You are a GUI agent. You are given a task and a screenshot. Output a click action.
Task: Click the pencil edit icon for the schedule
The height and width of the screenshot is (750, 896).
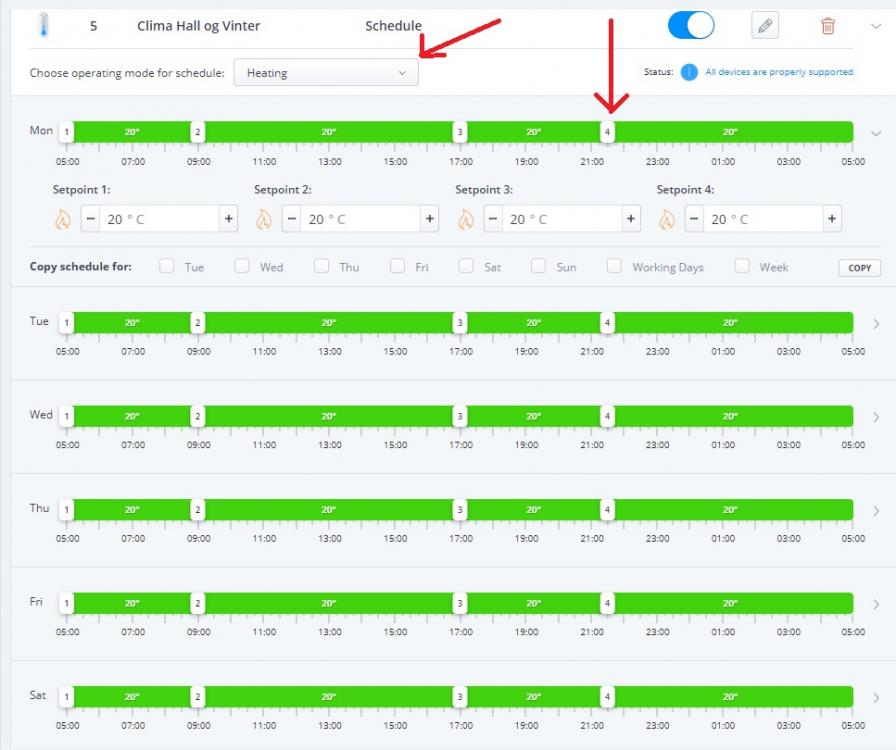click(765, 26)
